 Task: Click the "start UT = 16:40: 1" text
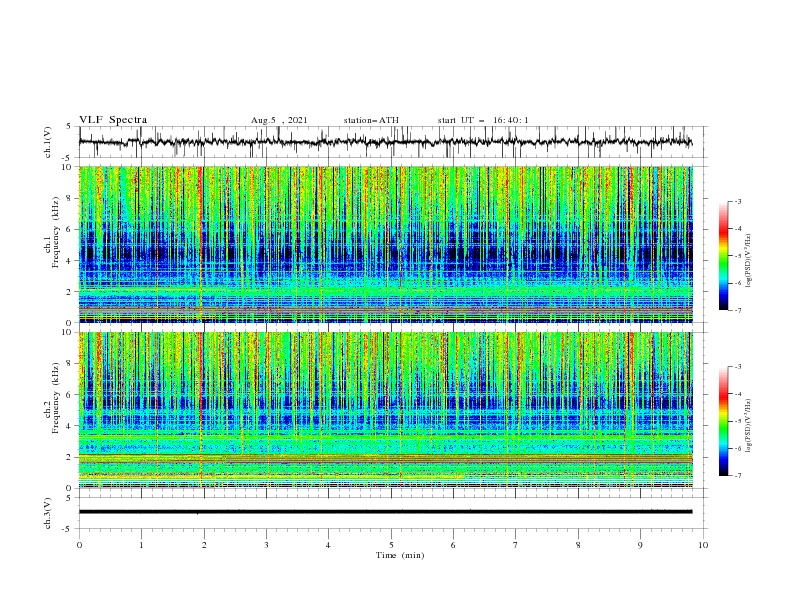pos(483,120)
